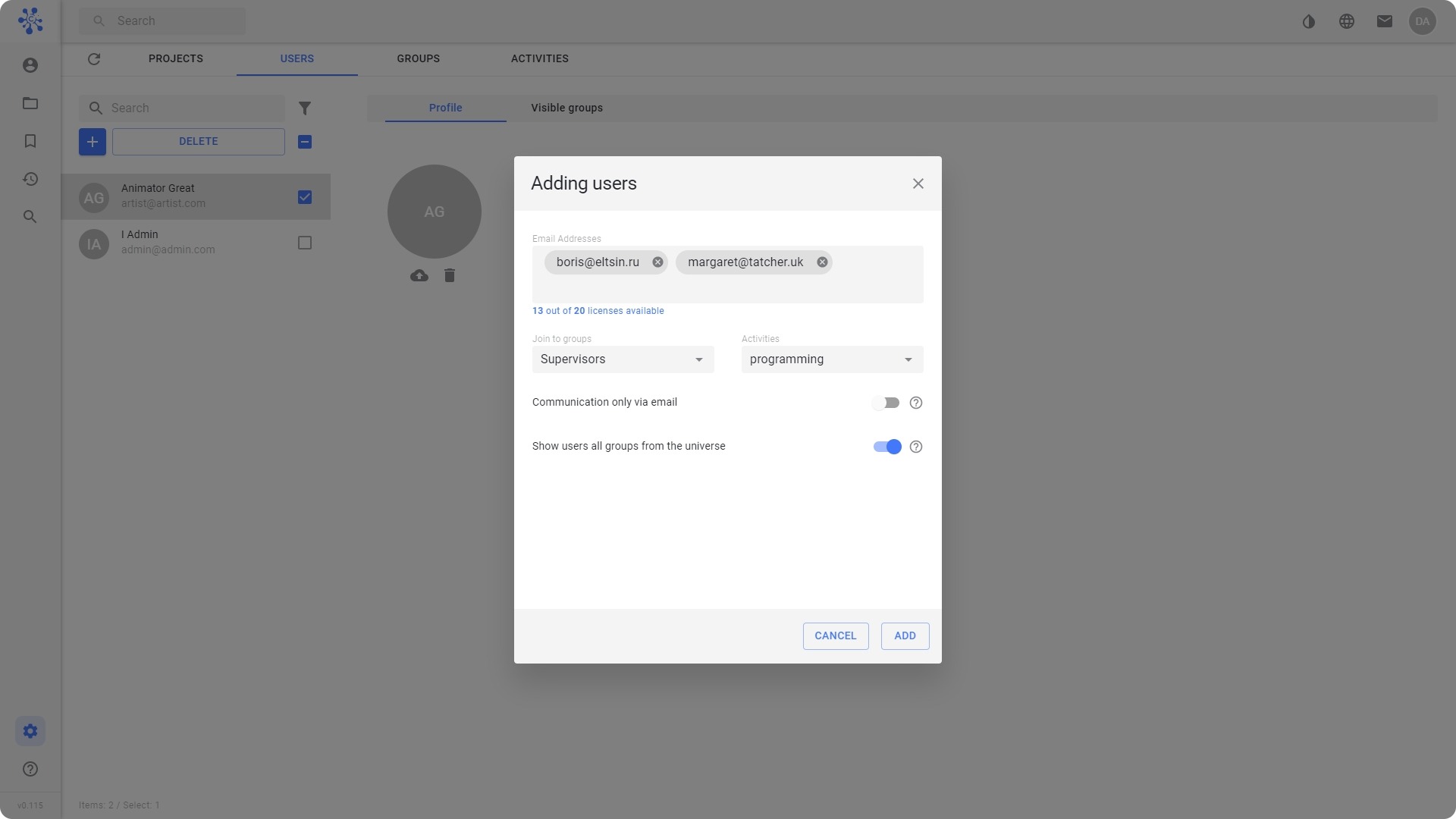Click the boris@eltsin.ru chip text
Image resolution: width=1456 pixels, height=819 pixels.
(x=598, y=262)
